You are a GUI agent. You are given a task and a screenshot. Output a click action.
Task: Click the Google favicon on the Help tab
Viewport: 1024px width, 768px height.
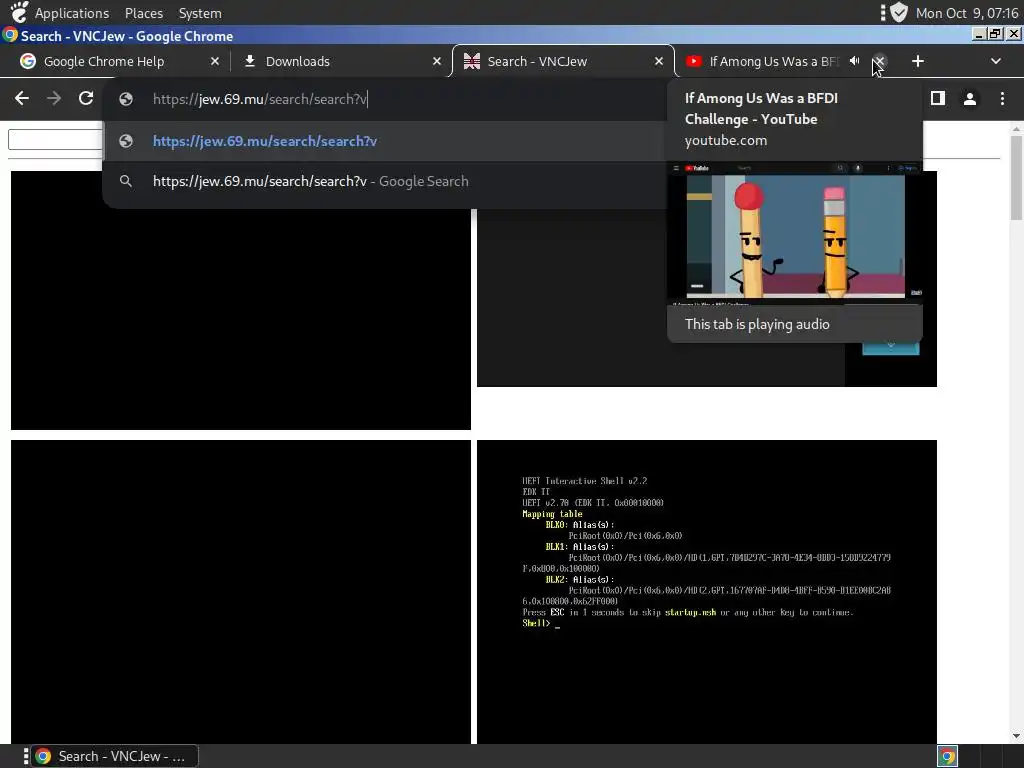pyautogui.click(x=27, y=61)
